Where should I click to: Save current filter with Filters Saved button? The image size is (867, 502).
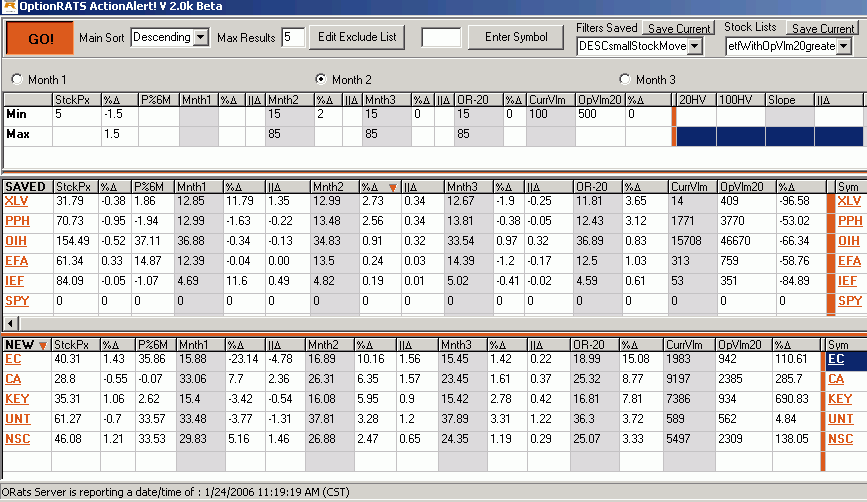tap(679, 28)
